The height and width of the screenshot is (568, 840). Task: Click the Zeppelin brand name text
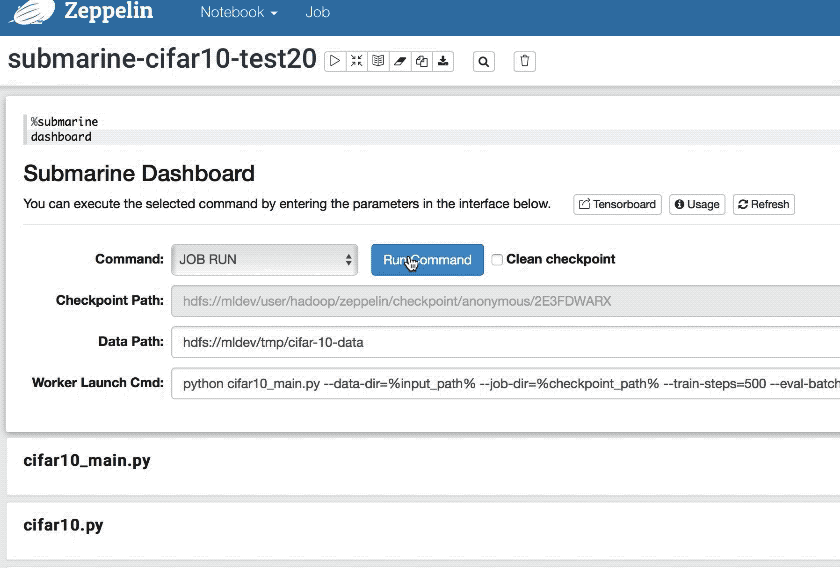pos(109,11)
